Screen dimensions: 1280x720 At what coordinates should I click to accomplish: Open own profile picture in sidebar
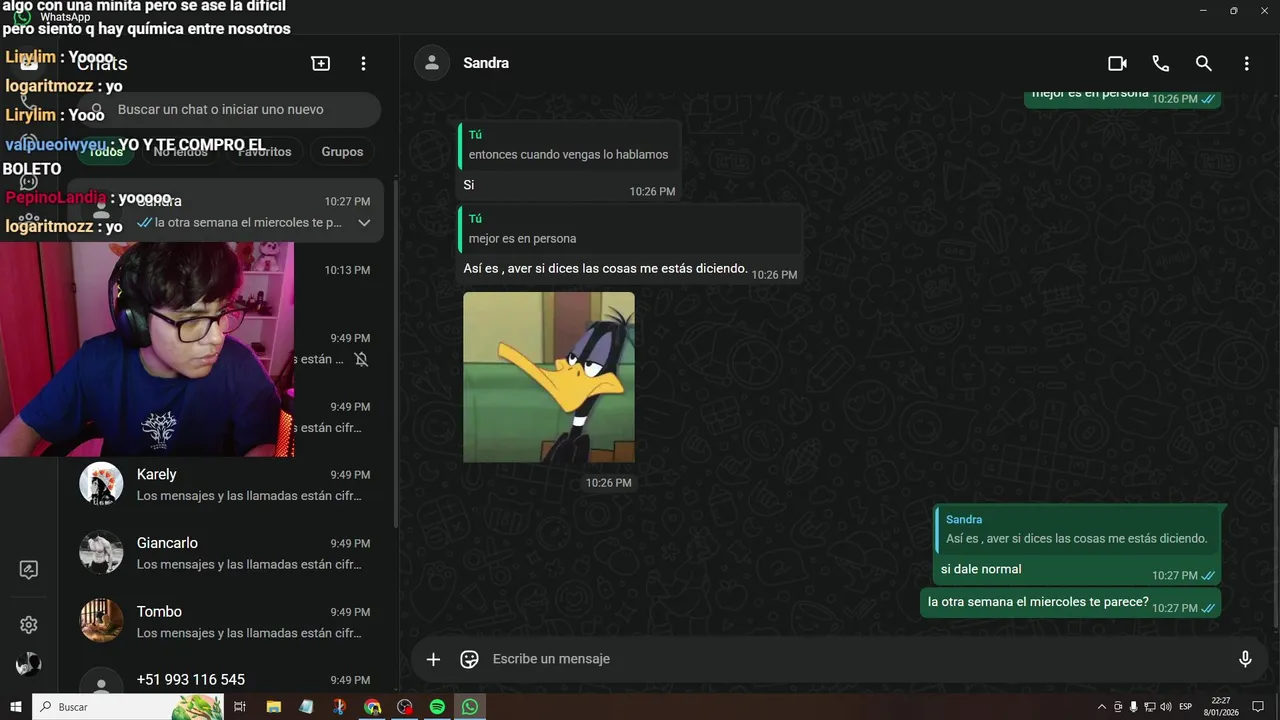[29, 664]
